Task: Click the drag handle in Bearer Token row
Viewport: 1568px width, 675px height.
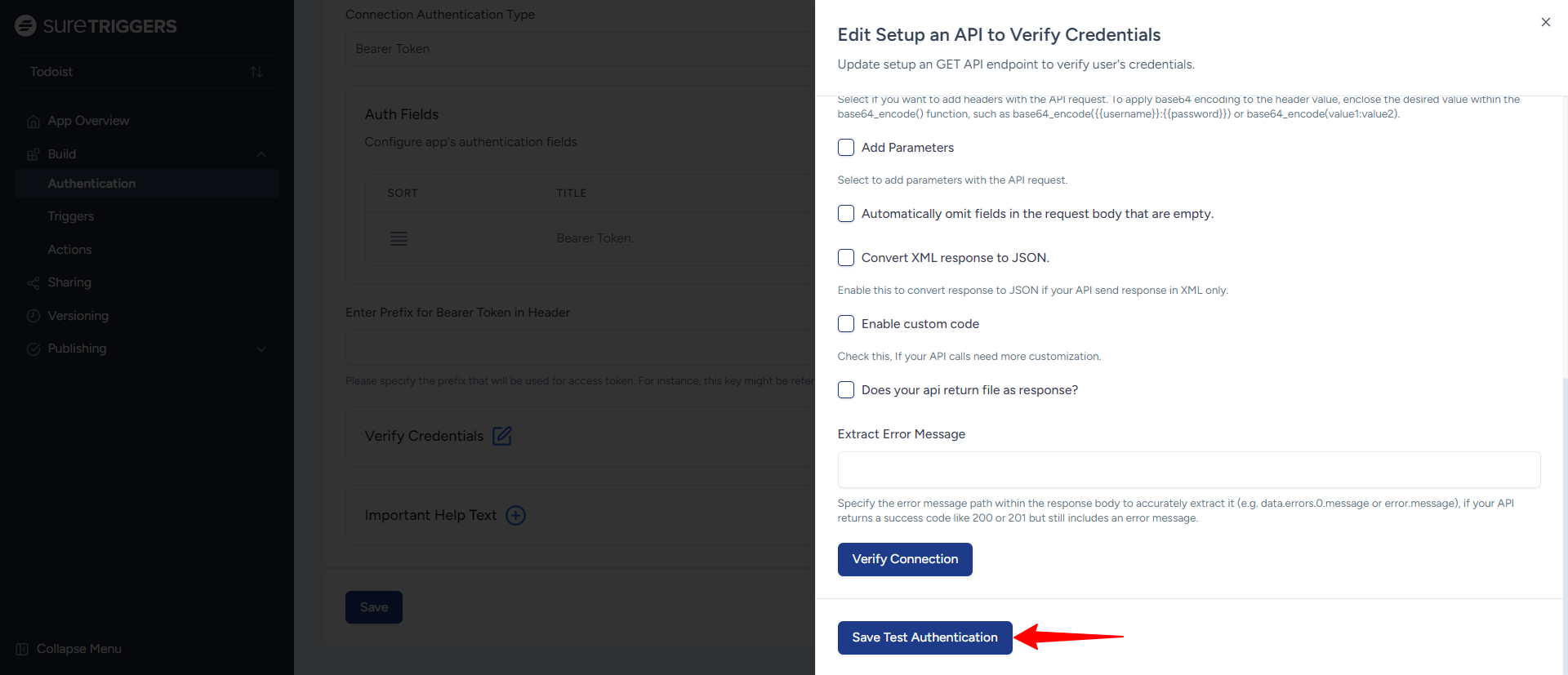Action: [x=399, y=238]
